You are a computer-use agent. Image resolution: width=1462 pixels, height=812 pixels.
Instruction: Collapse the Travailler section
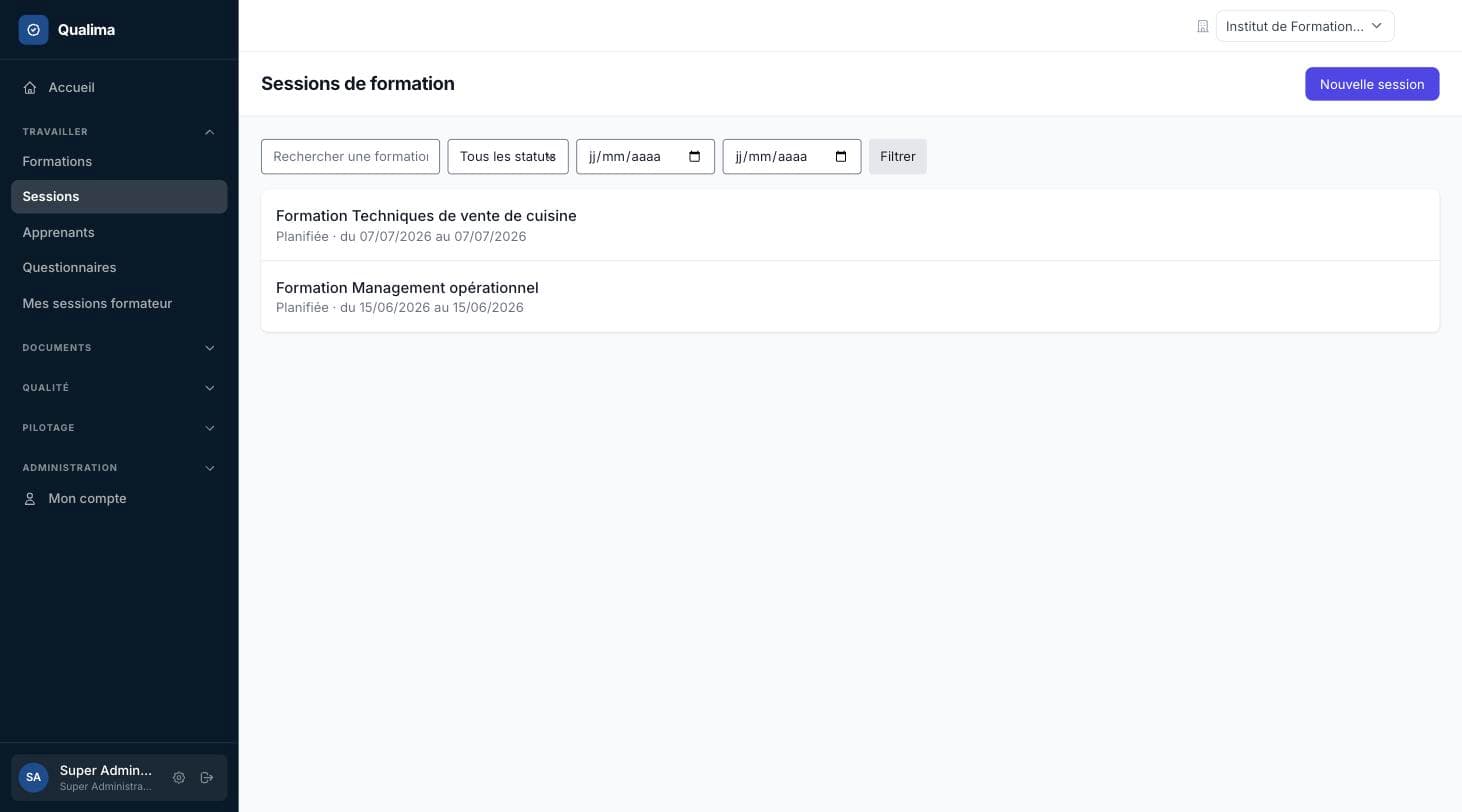(119, 132)
